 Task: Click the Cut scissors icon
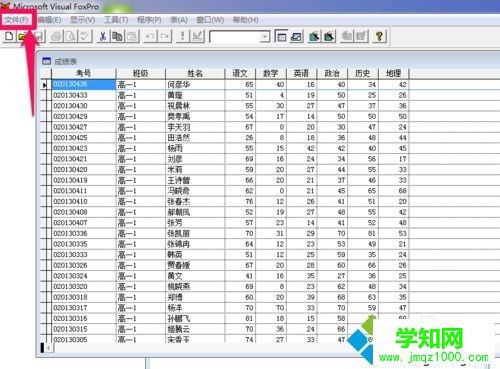103,36
